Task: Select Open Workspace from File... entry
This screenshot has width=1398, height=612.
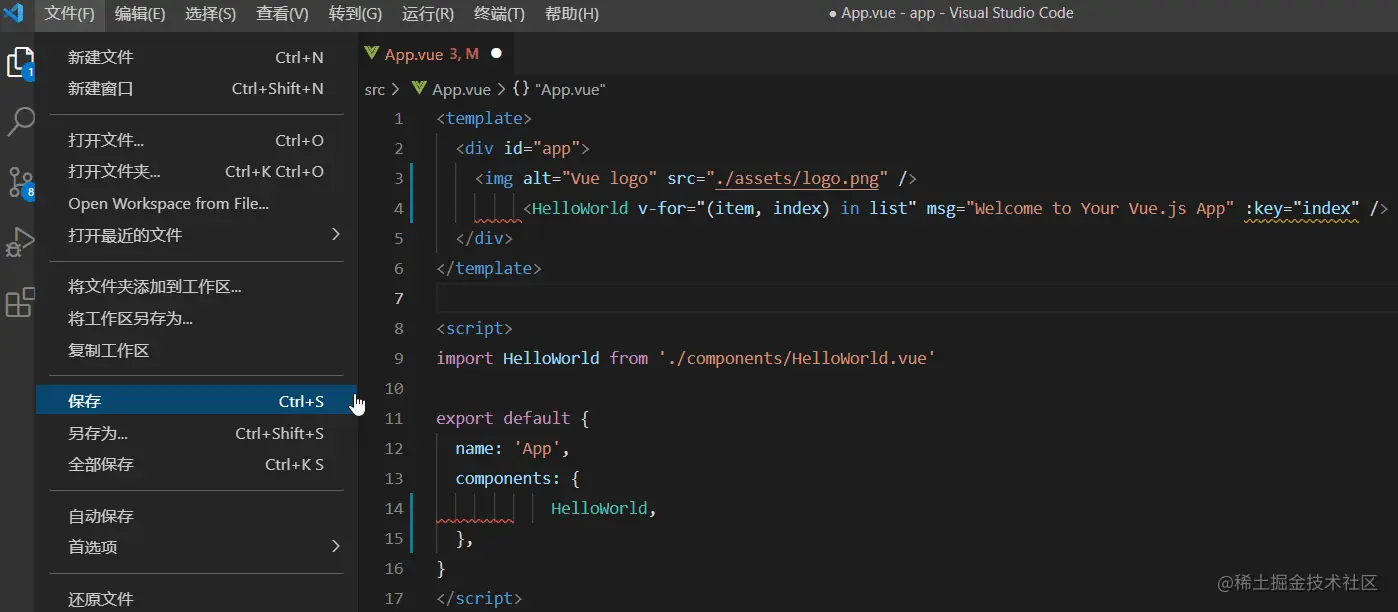Action: pyautogui.click(x=196, y=204)
